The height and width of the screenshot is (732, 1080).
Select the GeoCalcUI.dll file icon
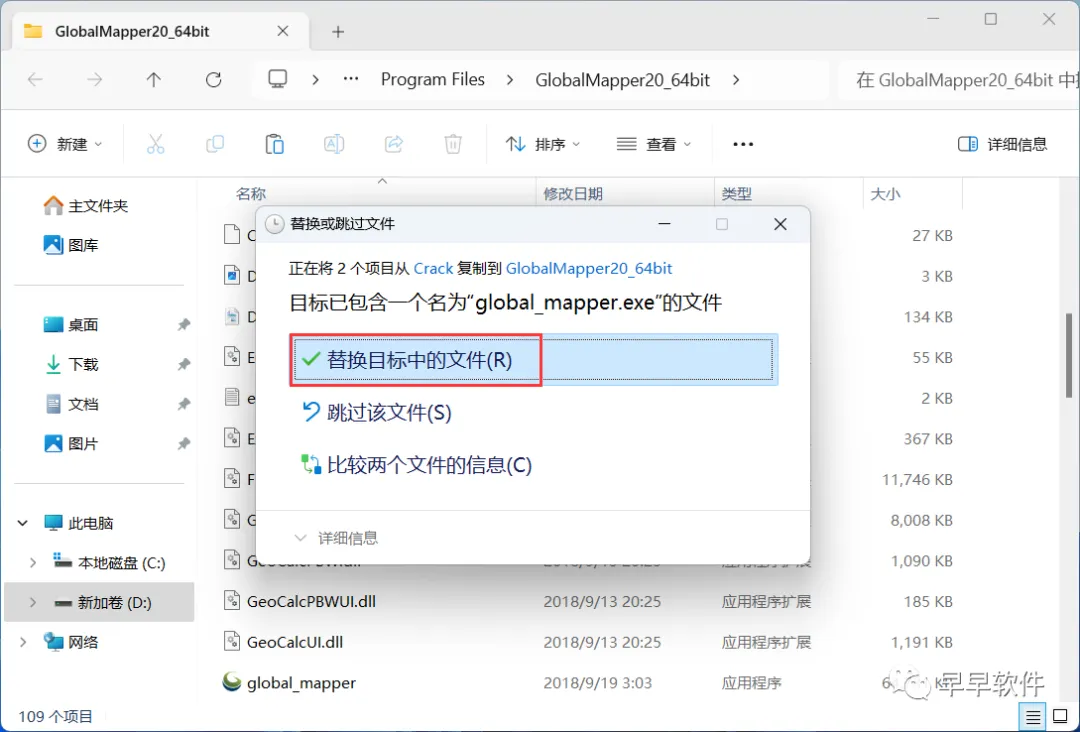pos(232,641)
